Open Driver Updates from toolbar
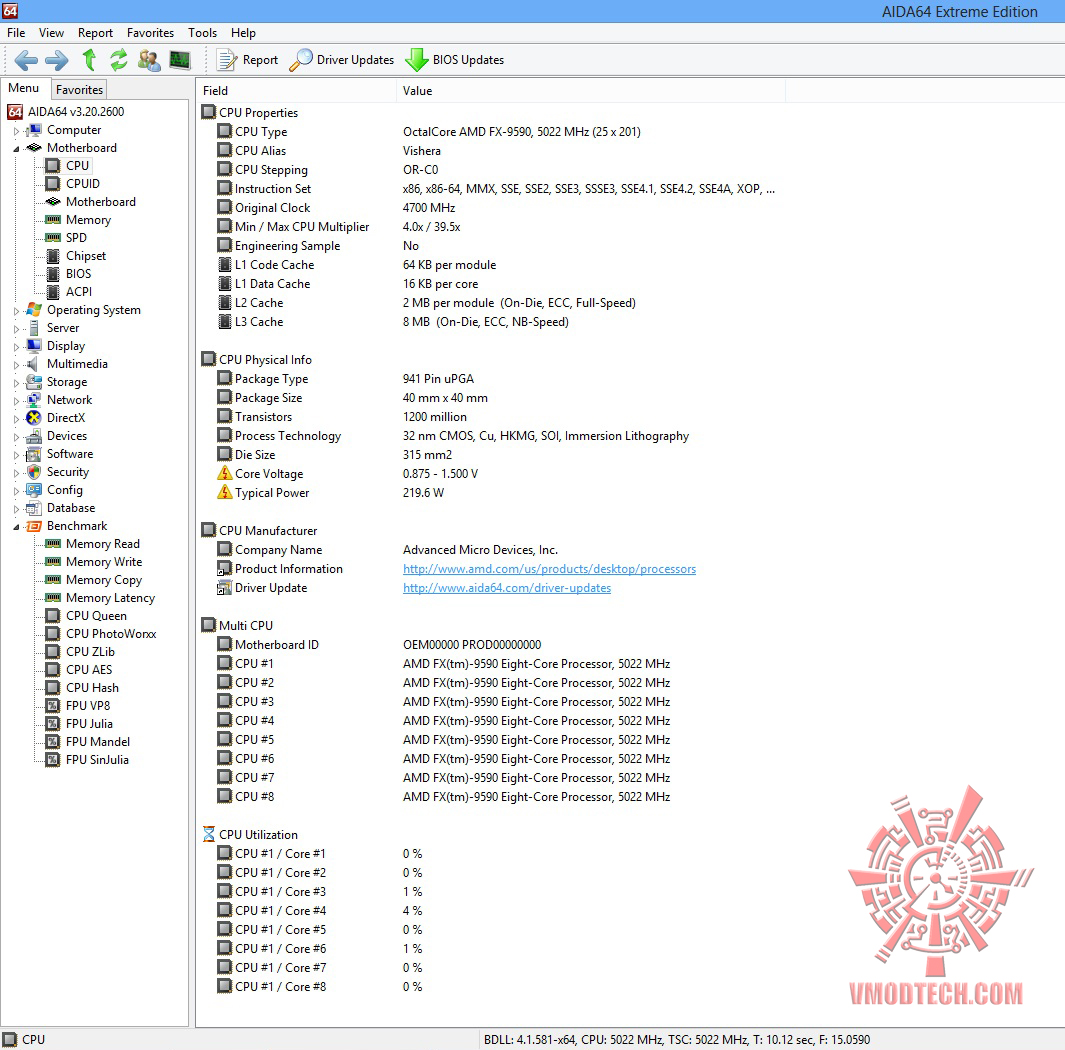This screenshot has height=1050, width=1065. [342, 60]
